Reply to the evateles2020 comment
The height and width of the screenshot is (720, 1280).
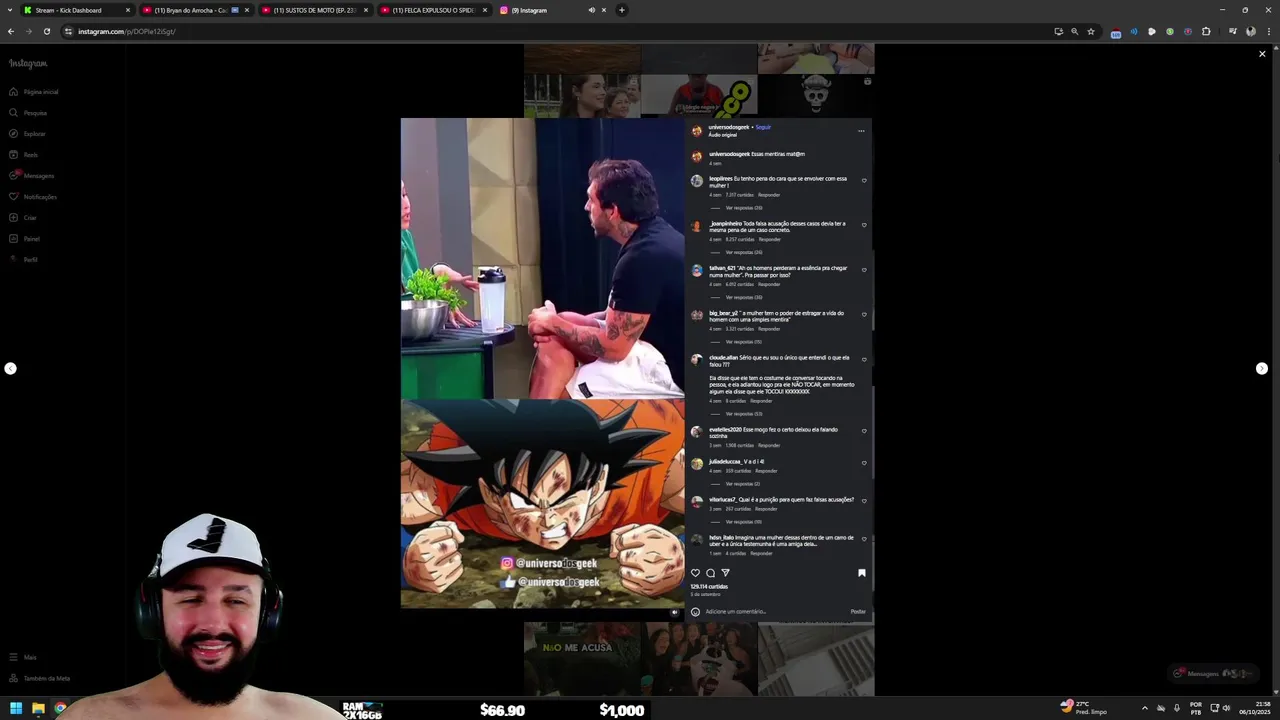tap(768, 445)
